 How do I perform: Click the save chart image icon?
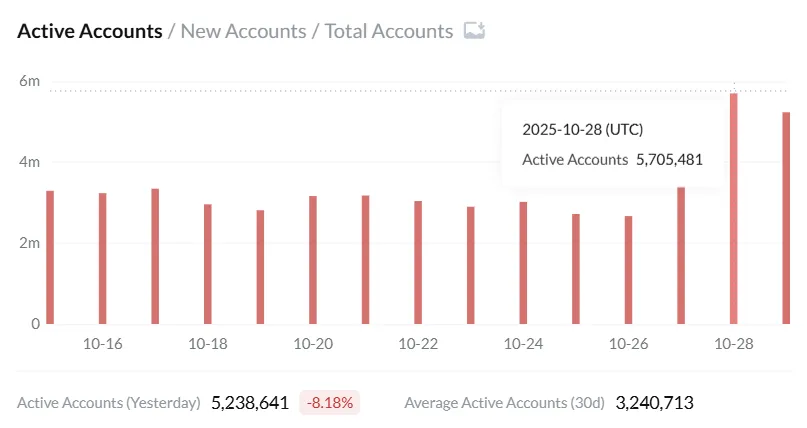coord(474,31)
